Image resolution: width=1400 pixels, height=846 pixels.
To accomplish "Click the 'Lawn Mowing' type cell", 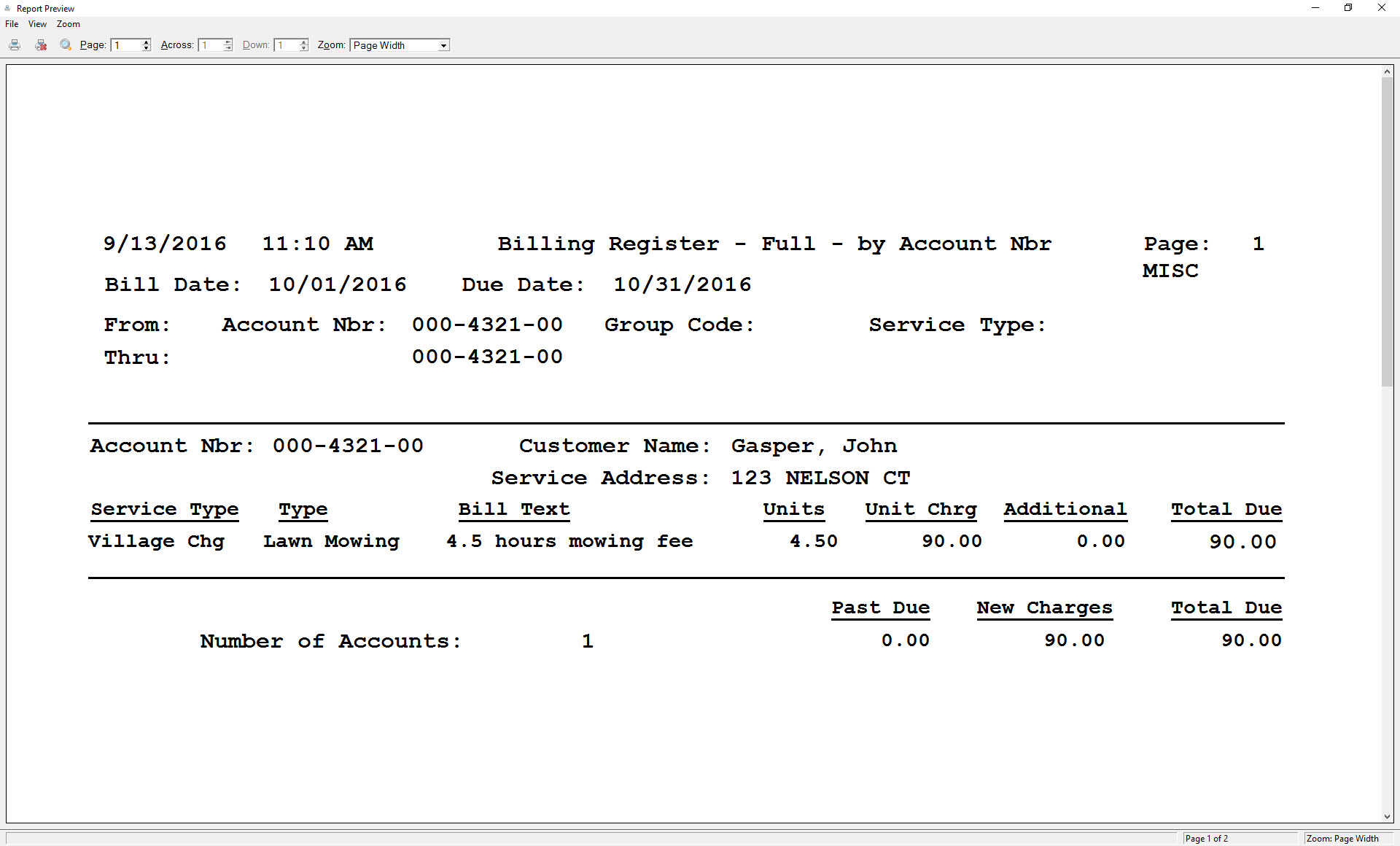I will pos(331,542).
